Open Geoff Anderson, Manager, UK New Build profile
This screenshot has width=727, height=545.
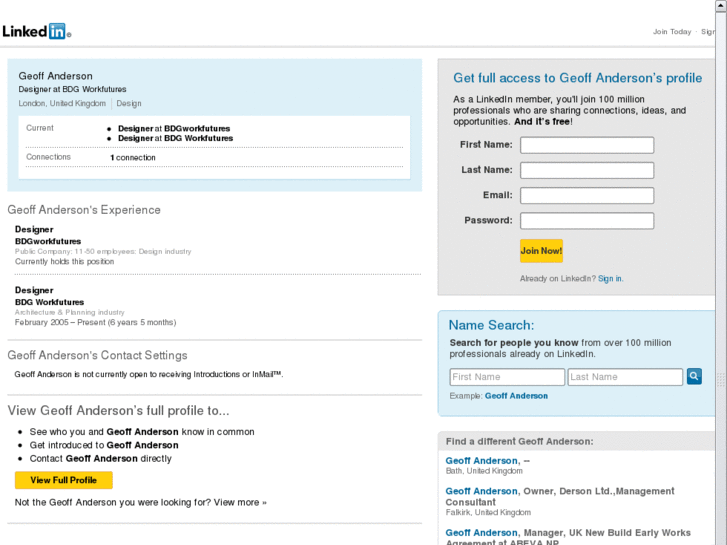pos(482,533)
